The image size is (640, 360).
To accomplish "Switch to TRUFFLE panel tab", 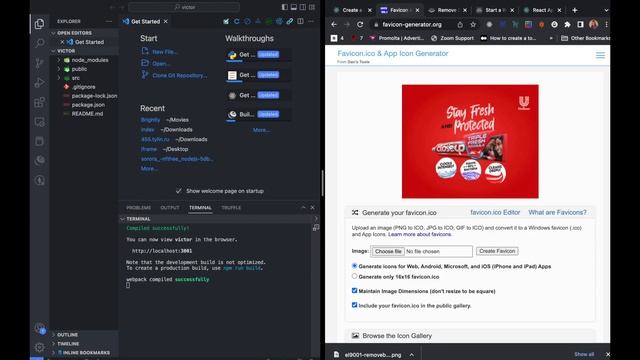I will (231, 208).
